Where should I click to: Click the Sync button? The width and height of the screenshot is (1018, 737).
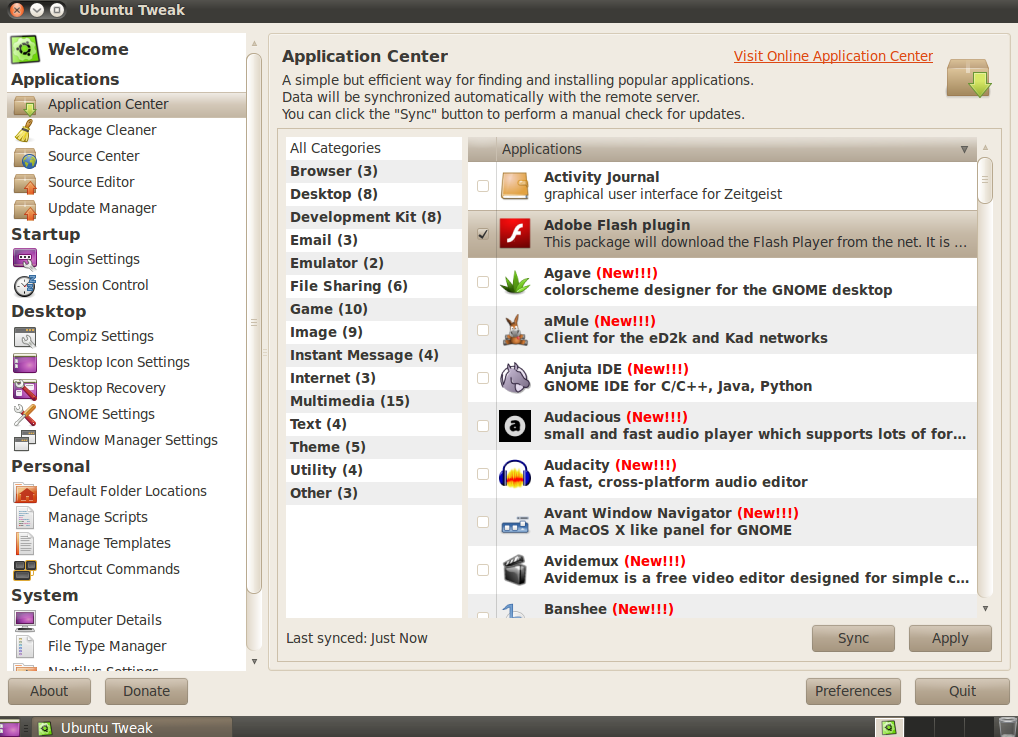tap(853, 638)
